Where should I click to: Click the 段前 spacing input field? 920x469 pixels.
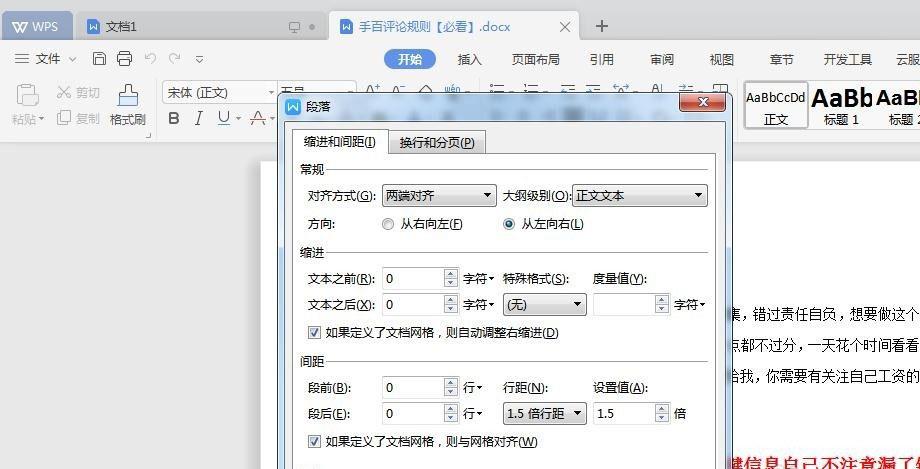coord(413,388)
